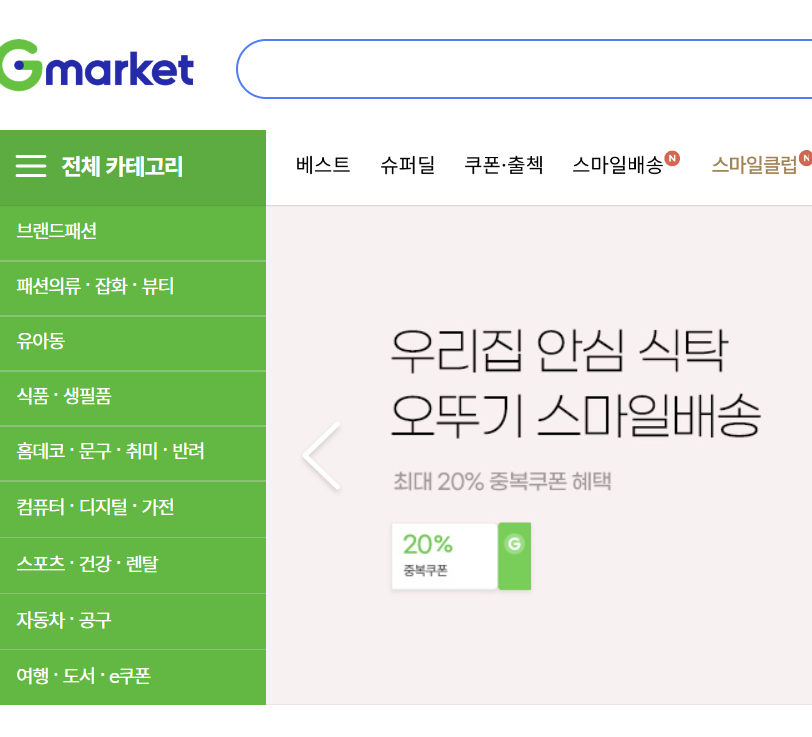
Task: Select the 스마일배송 tab
Action: [x=618, y=165]
